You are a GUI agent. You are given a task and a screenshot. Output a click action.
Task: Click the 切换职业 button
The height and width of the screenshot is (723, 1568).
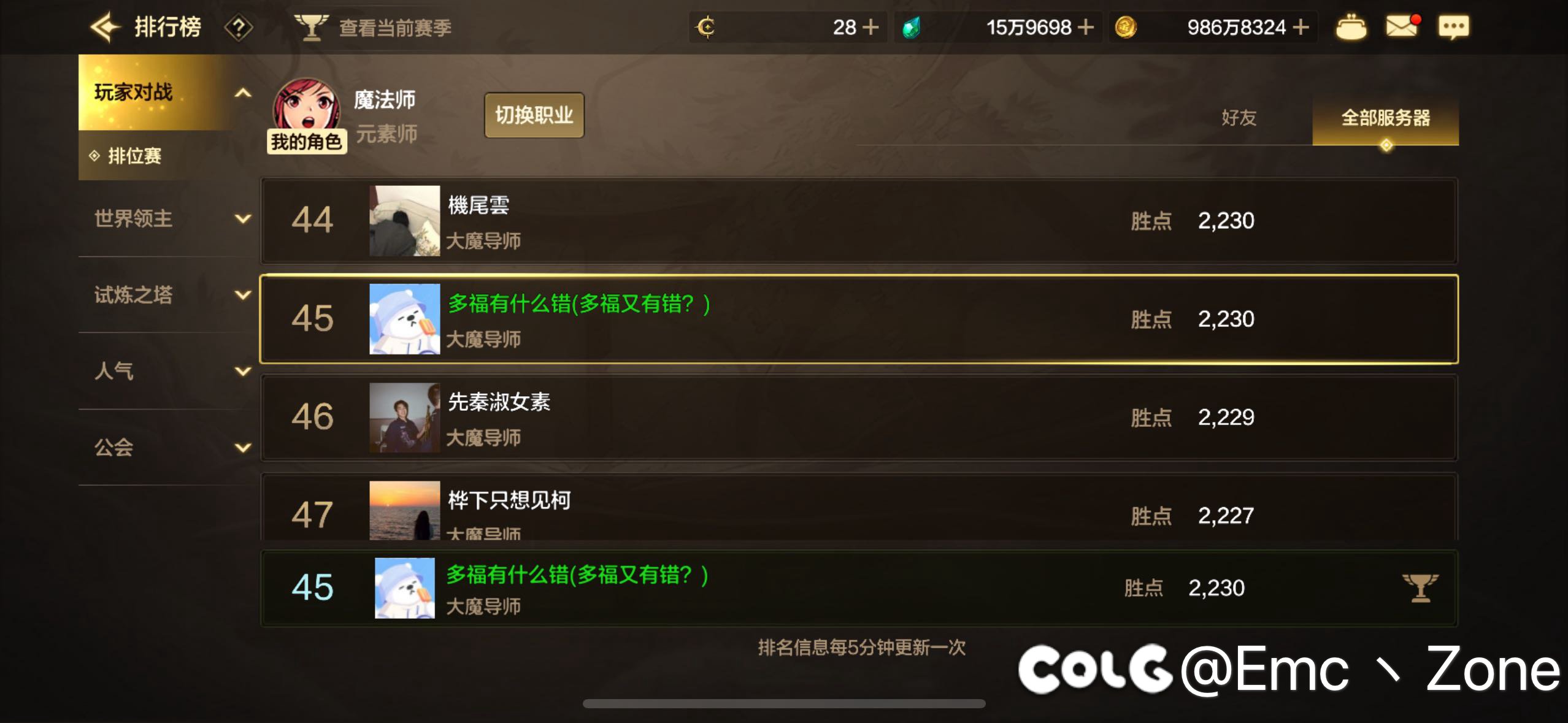click(534, 115)
